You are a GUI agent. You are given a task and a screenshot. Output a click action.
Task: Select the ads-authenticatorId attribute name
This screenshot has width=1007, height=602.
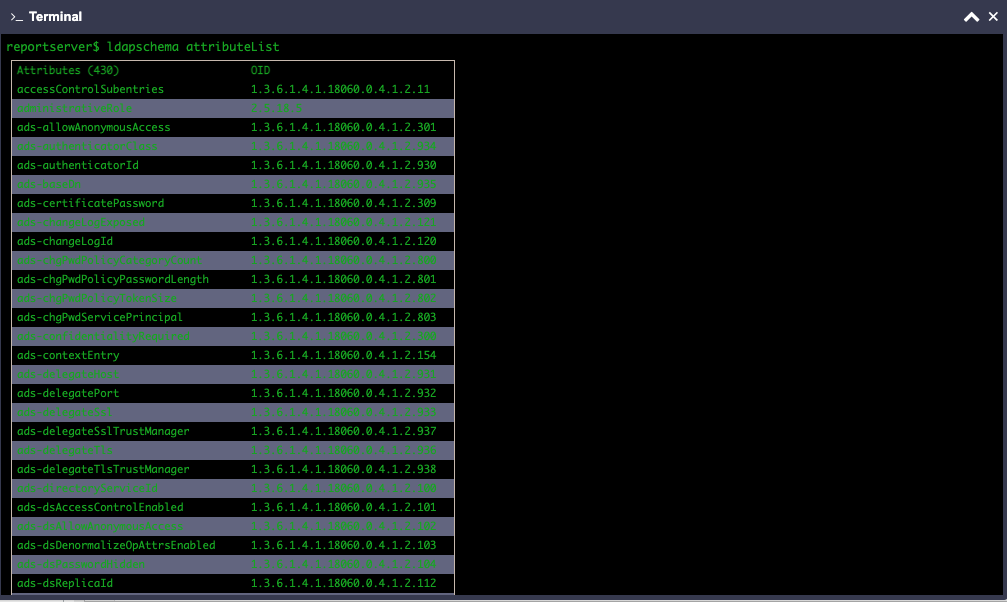78,165
